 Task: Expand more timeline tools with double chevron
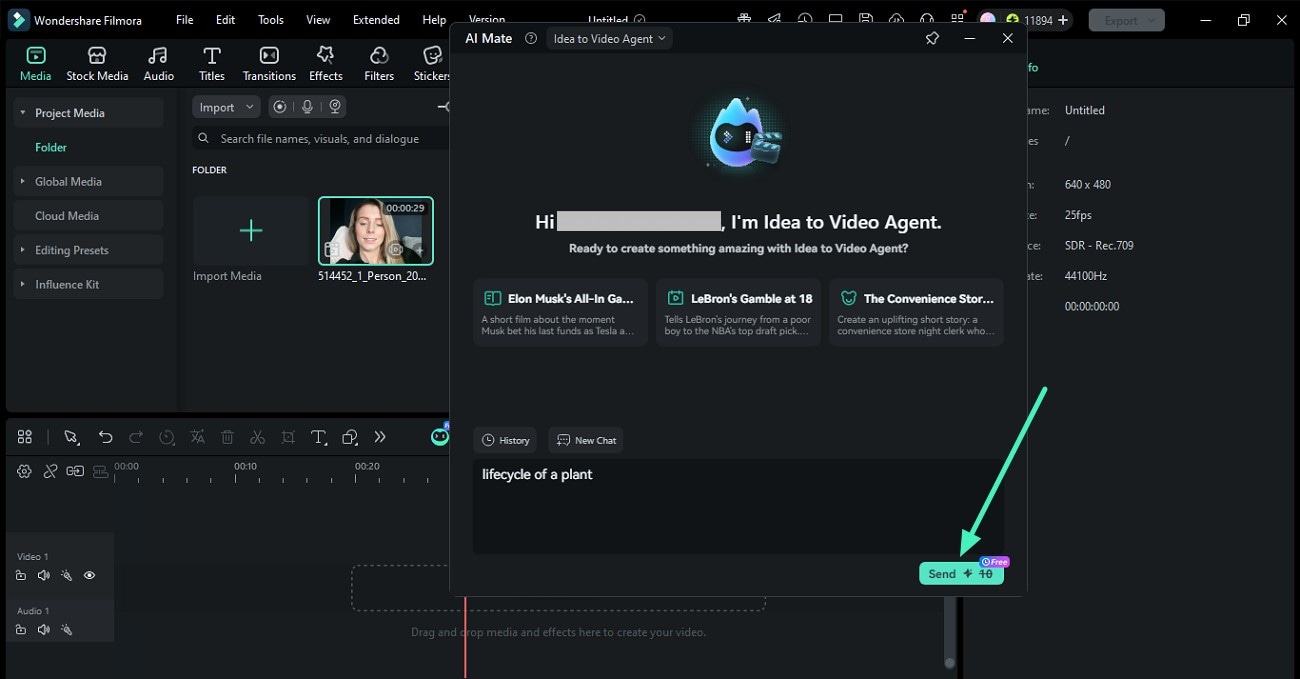tap(380, 437)
